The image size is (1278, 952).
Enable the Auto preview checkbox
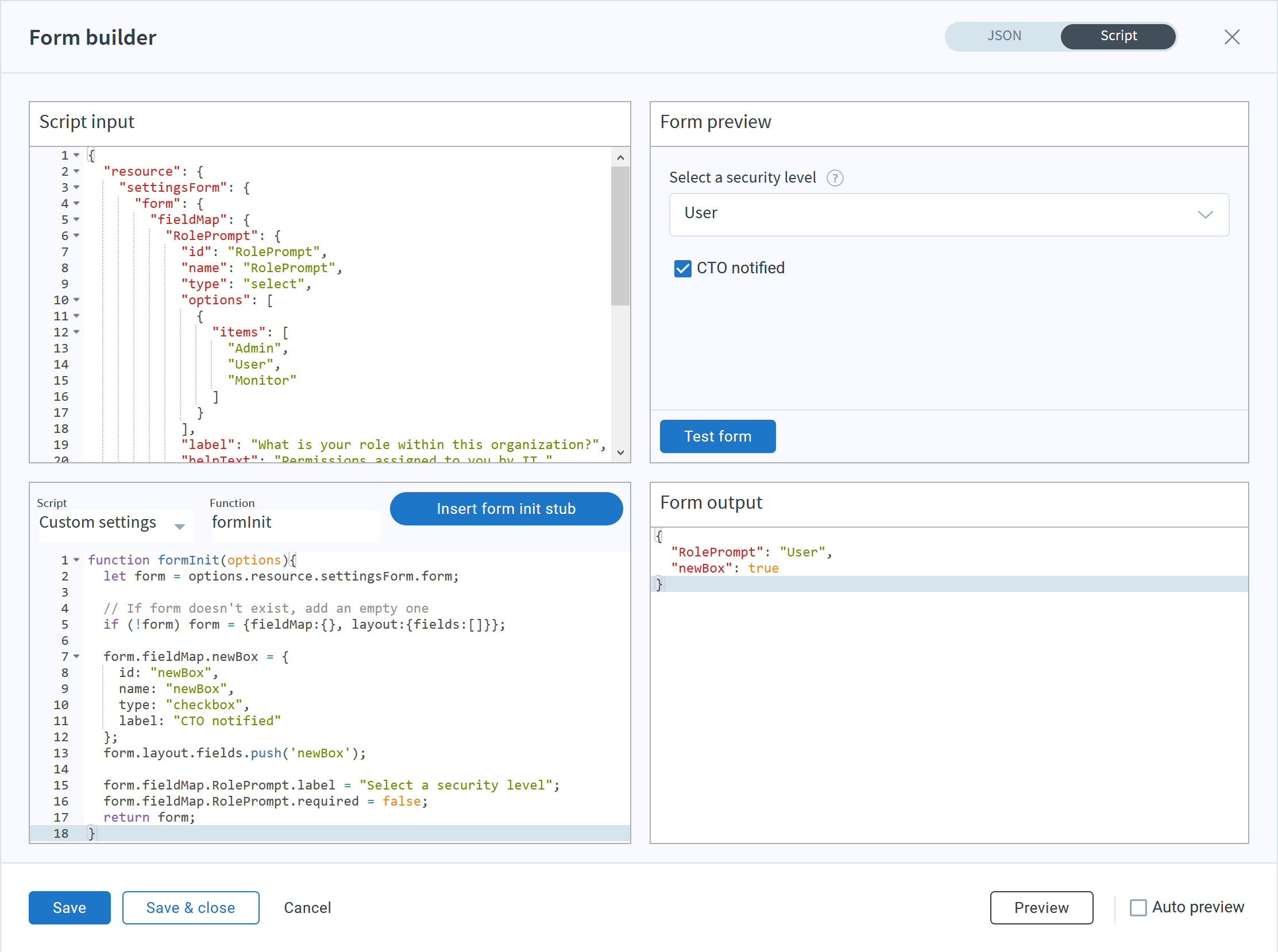tap(1137, 907)
